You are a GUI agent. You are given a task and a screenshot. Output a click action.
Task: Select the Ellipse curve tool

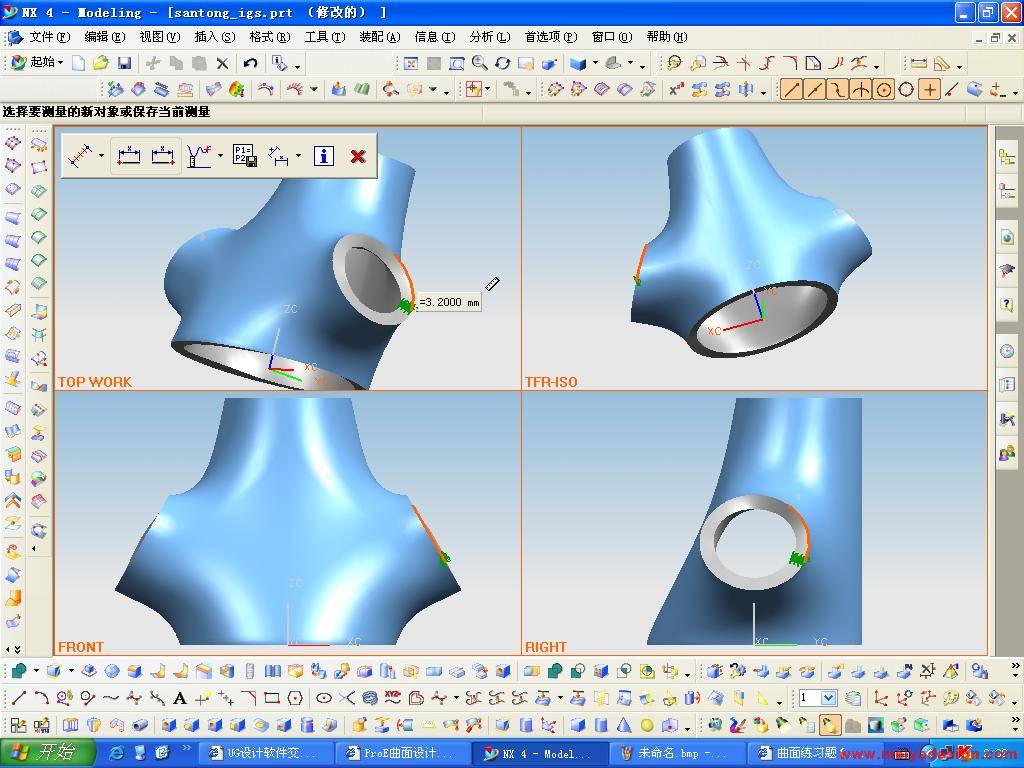click(323, 698)
